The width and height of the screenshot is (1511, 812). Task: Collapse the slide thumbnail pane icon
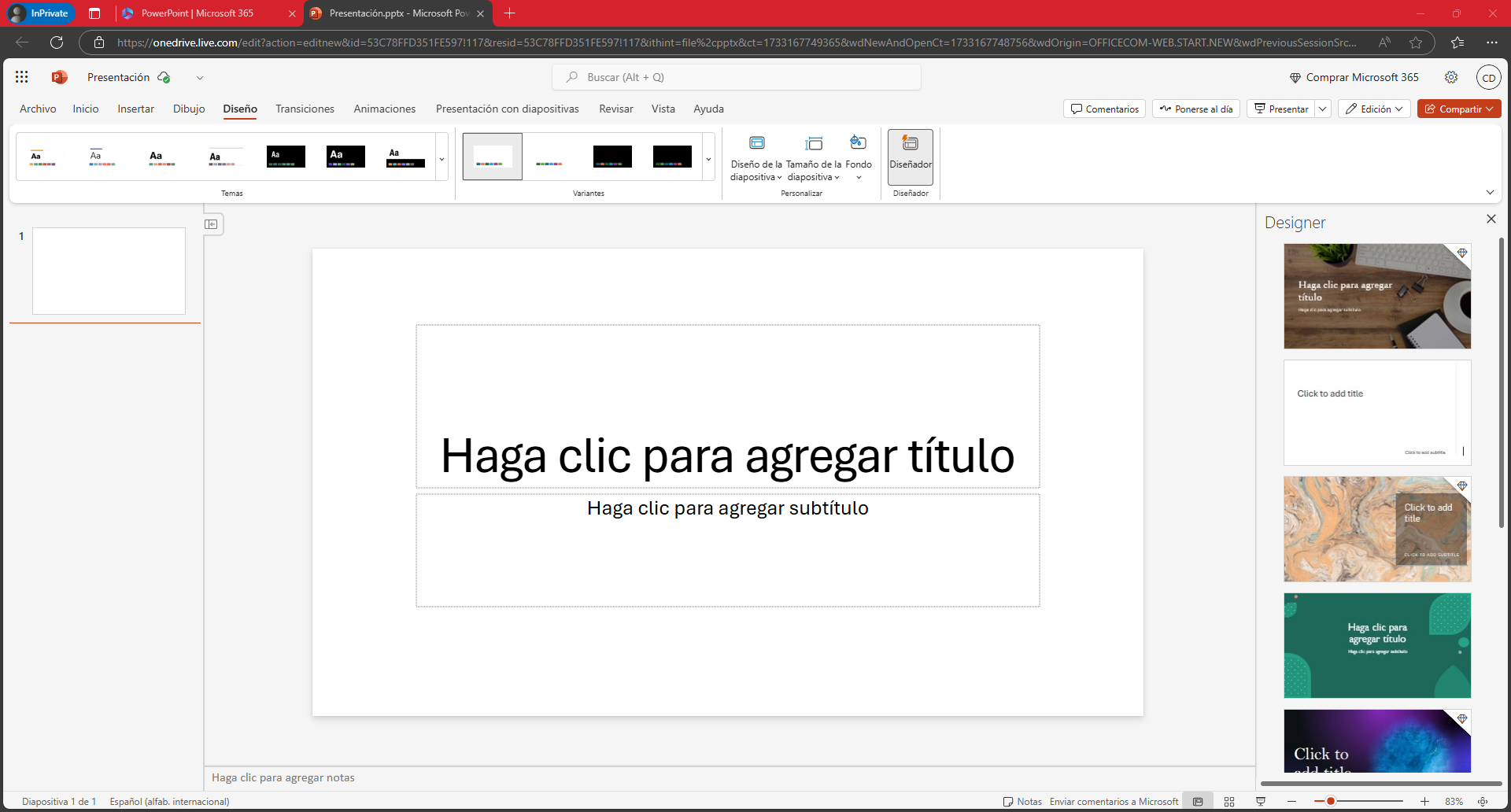pos(212,224)
